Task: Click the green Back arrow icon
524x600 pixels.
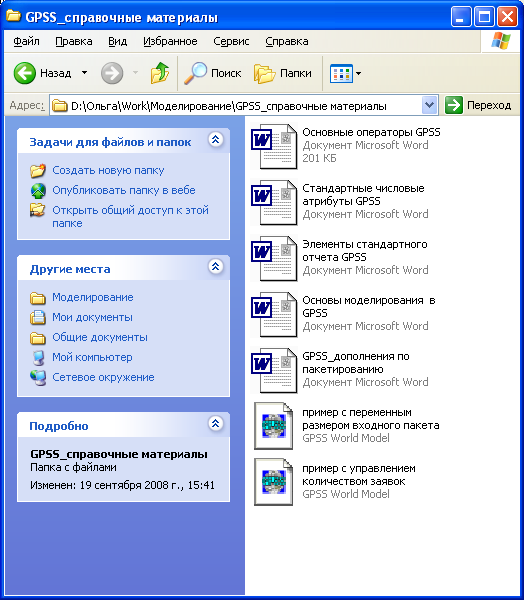Action: tap(24, 73)
